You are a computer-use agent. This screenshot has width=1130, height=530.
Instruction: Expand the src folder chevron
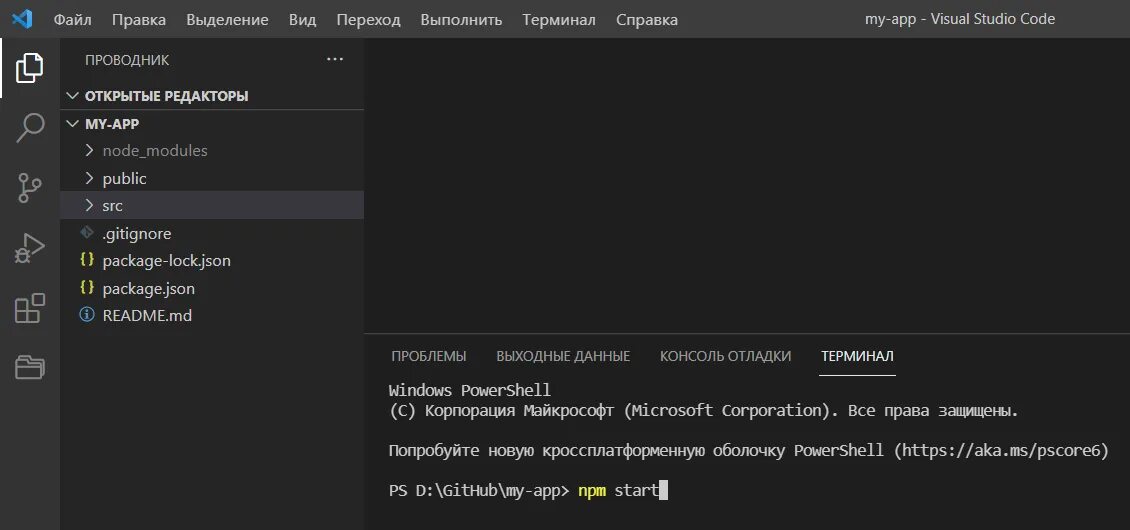(89, 206)
